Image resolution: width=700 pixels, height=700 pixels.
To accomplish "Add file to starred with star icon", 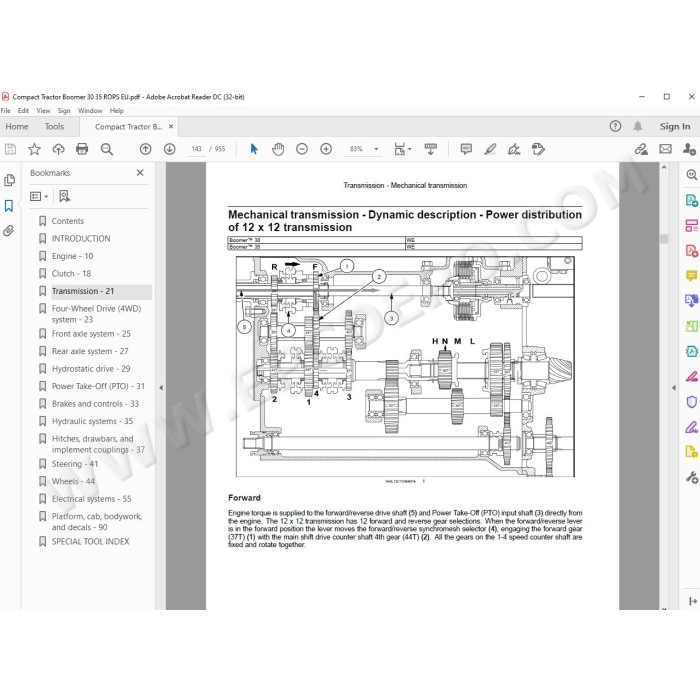I will point(34,149).
